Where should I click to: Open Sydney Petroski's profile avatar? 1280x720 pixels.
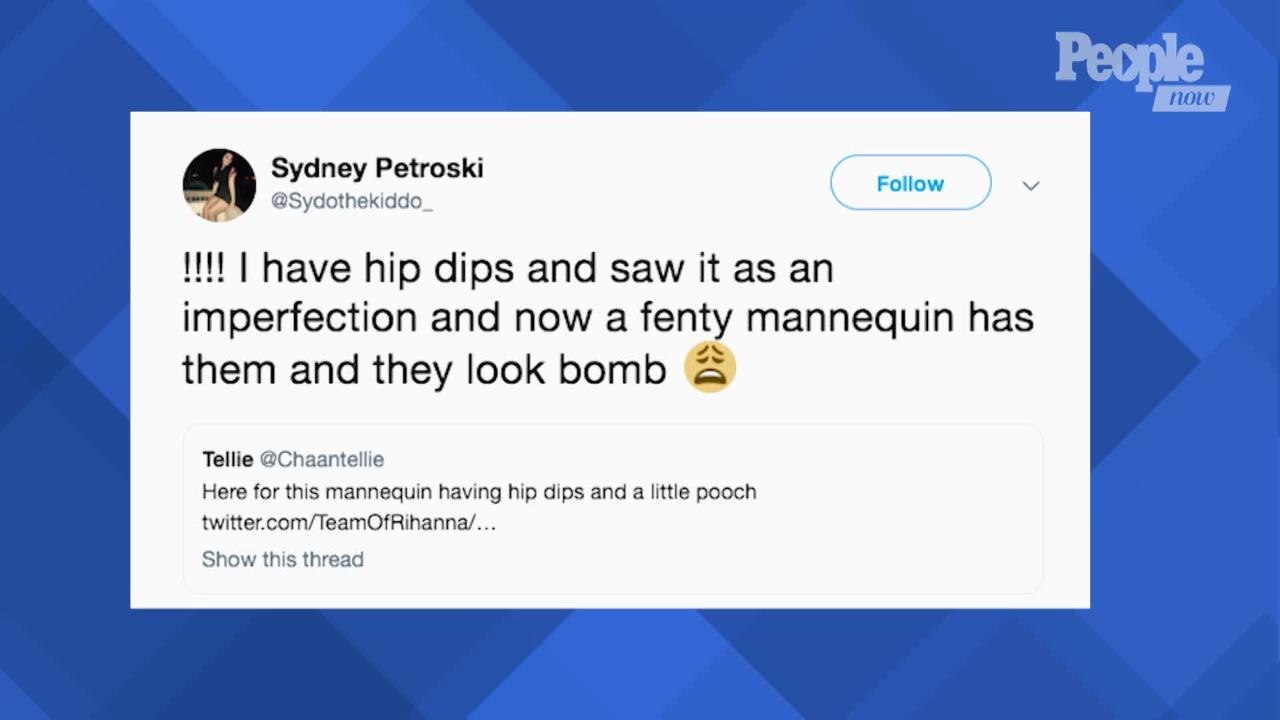219,185
